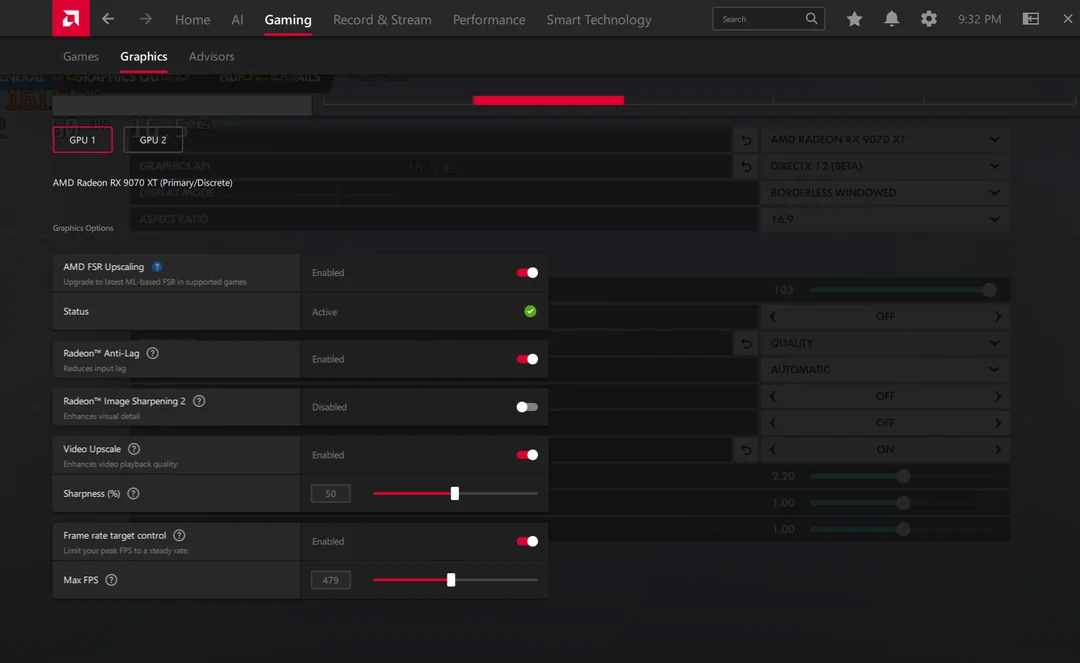This screenshot has height=663, width=1080.
Task: Switch to the AI tab
Action: pyautogui.click(x=237, y=19)
